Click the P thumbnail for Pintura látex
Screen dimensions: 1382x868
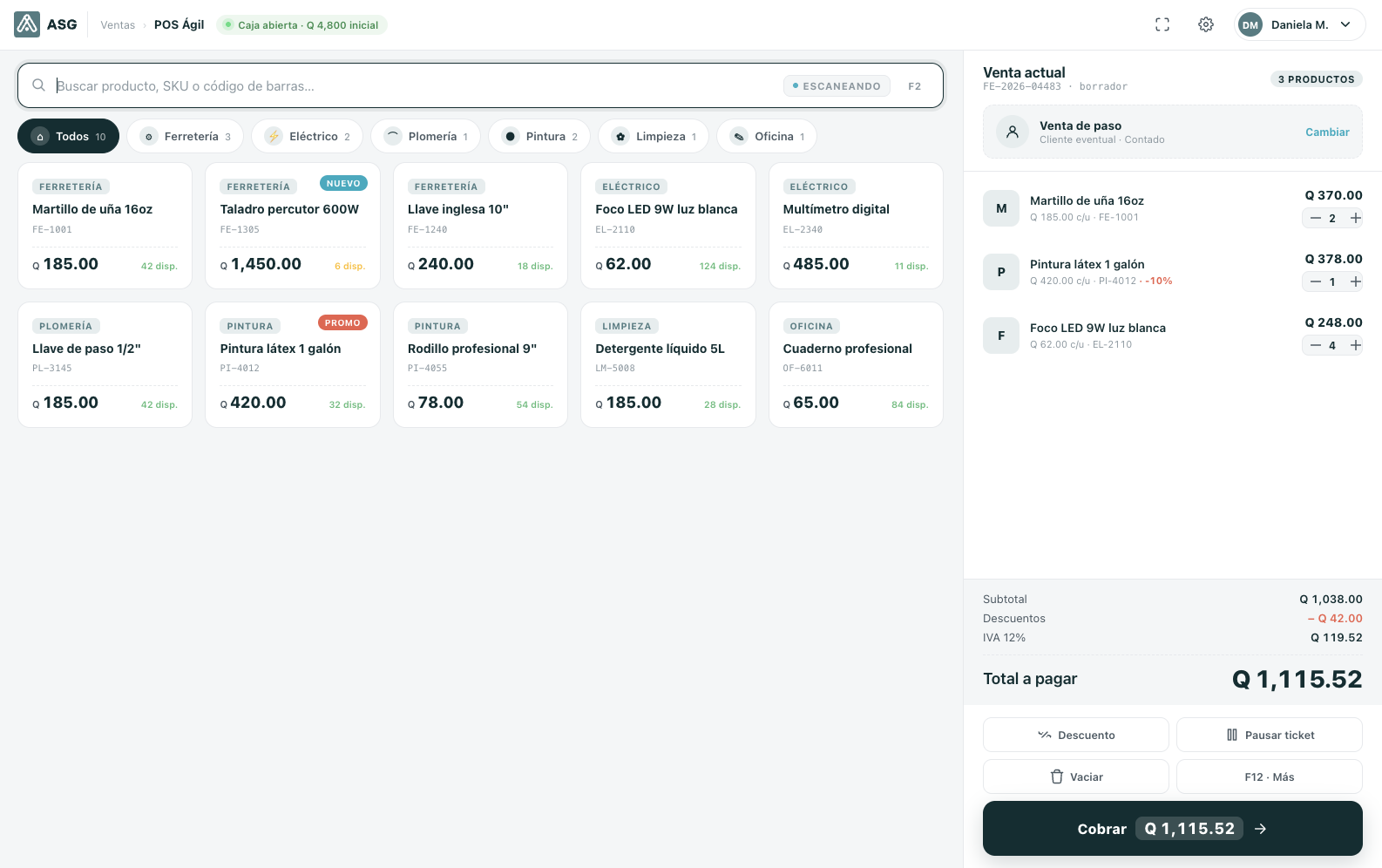click(1001, 272)
